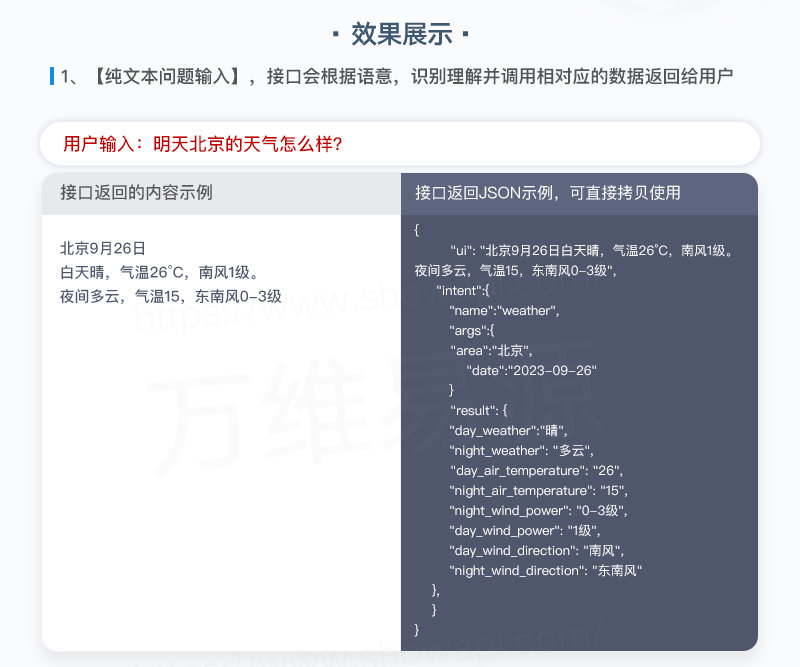Select the "date":"2023-09-26" JSON value
800x667 pixels.
coord(531,370)
